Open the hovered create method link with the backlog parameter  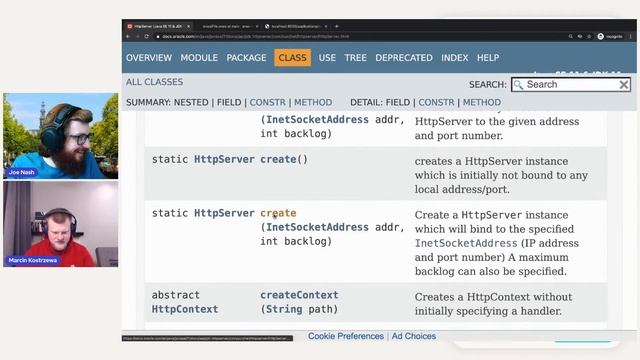[278, 213]
